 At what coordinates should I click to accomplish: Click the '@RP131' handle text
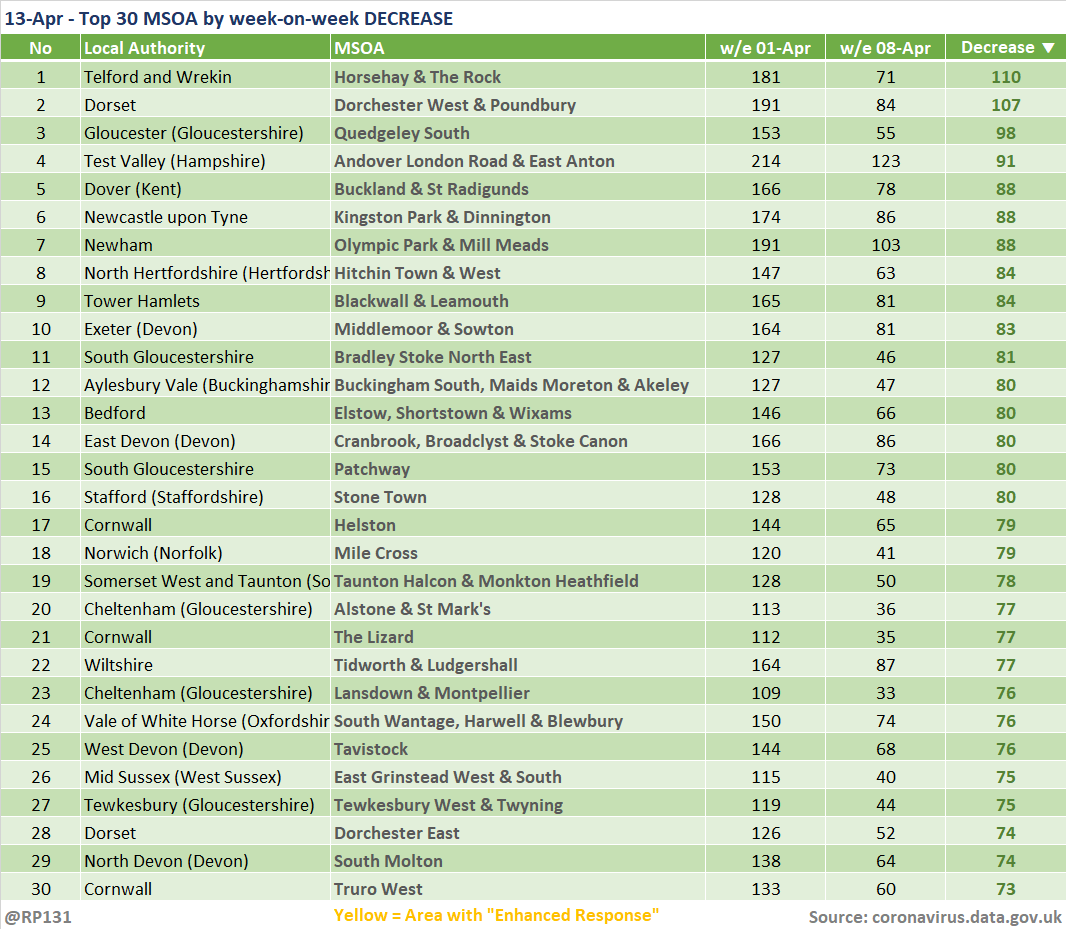[x=37, y=917]
